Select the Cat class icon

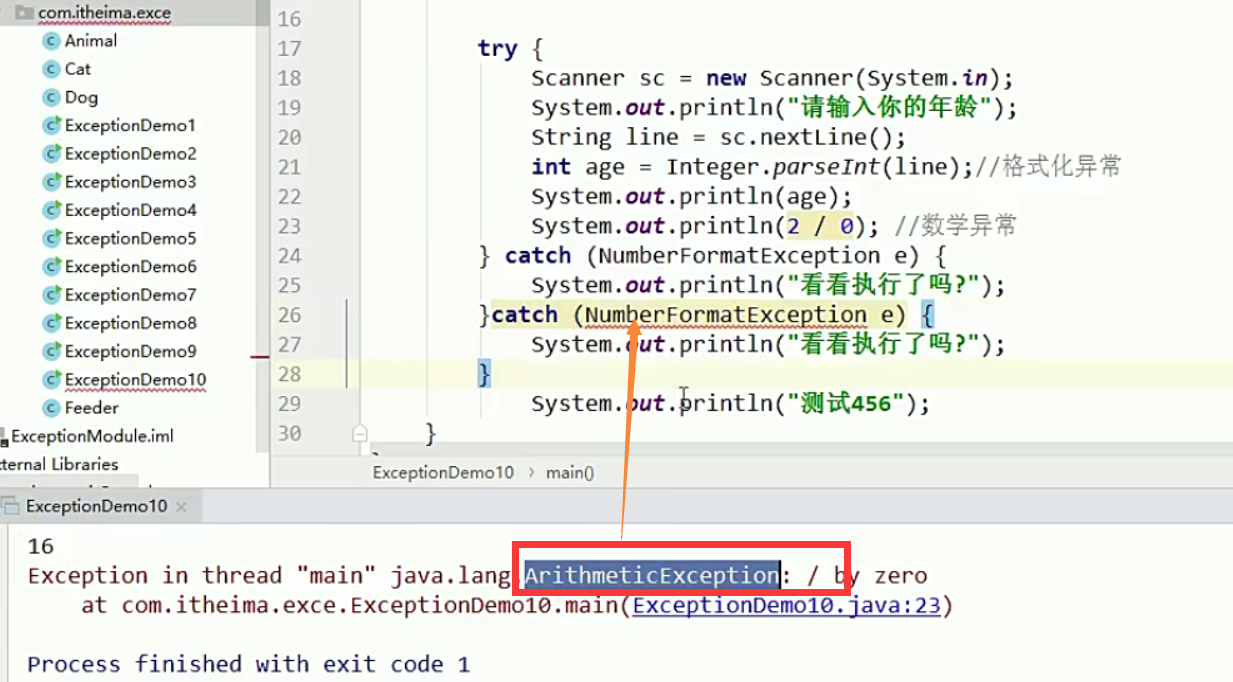[x=52, y=69]
